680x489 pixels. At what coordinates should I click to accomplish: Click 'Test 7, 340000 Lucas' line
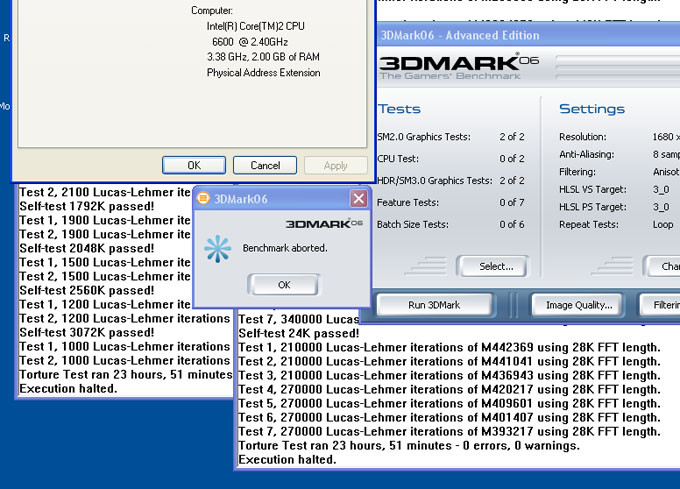(x=299, y=319)
